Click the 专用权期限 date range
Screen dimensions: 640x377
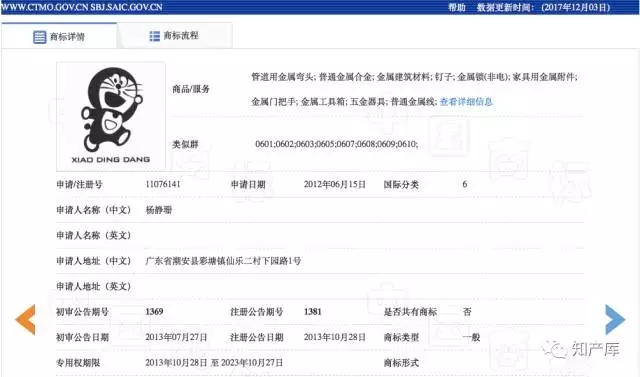pos(214,363)
